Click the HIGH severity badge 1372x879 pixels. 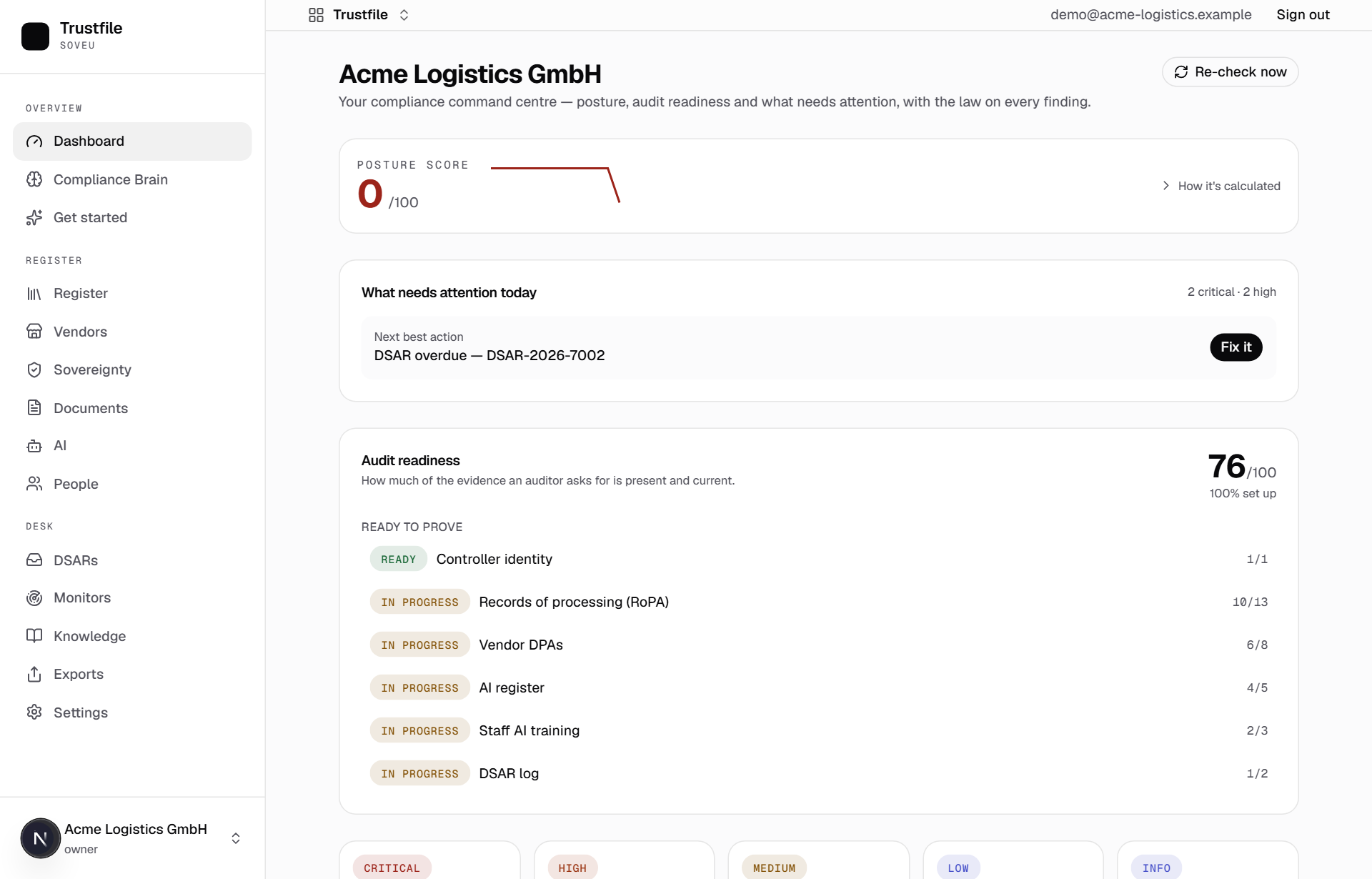[x=572, y=868]
